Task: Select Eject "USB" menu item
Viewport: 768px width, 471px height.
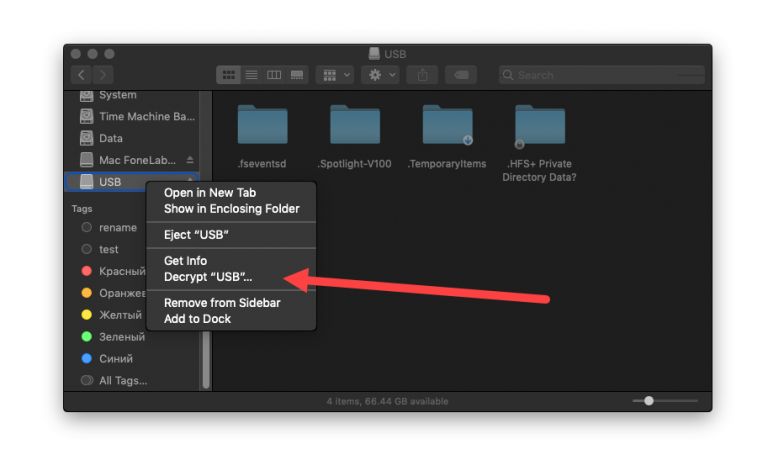Action: [196, 234]
